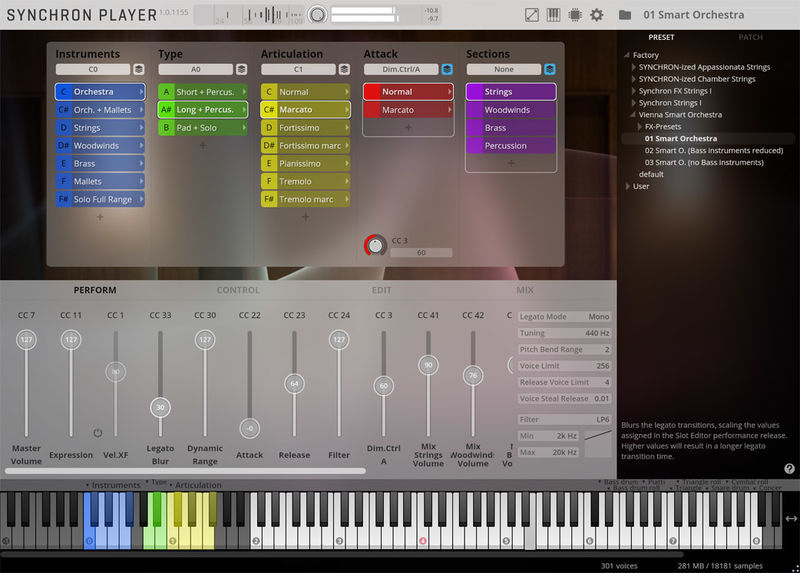The width and height of the screenshot is (800, 573).
Task: Select the Marcato attack slot
Action: (408, 110)
